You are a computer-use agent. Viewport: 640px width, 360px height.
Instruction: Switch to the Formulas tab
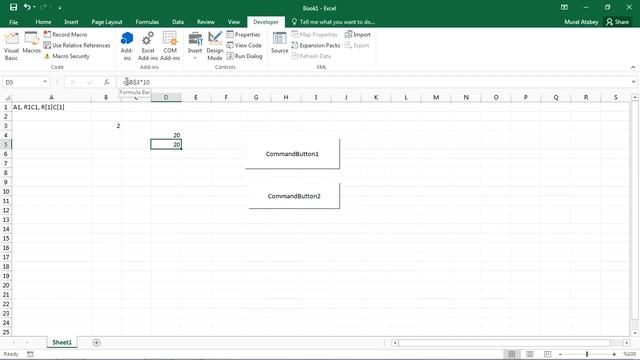coord(147,22)
